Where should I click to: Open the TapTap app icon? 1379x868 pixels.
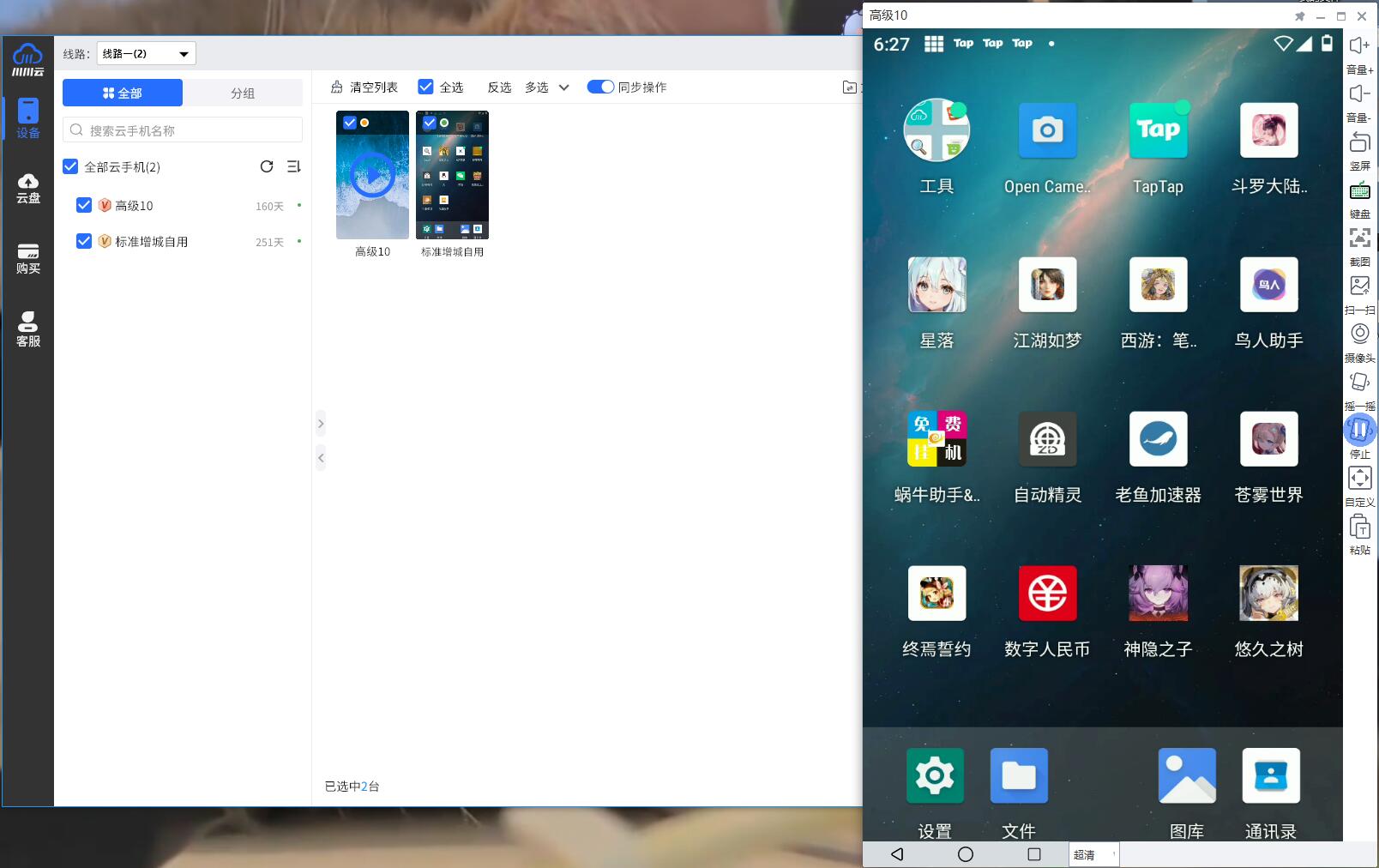1158,130
